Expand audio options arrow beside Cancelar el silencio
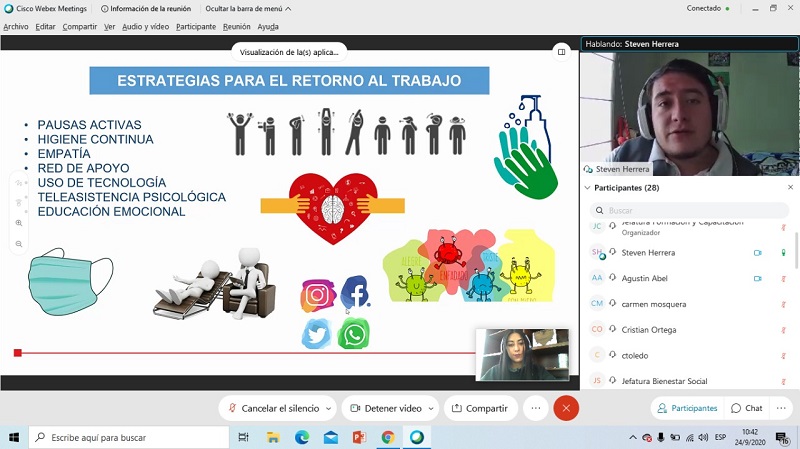 coord(328,408)
